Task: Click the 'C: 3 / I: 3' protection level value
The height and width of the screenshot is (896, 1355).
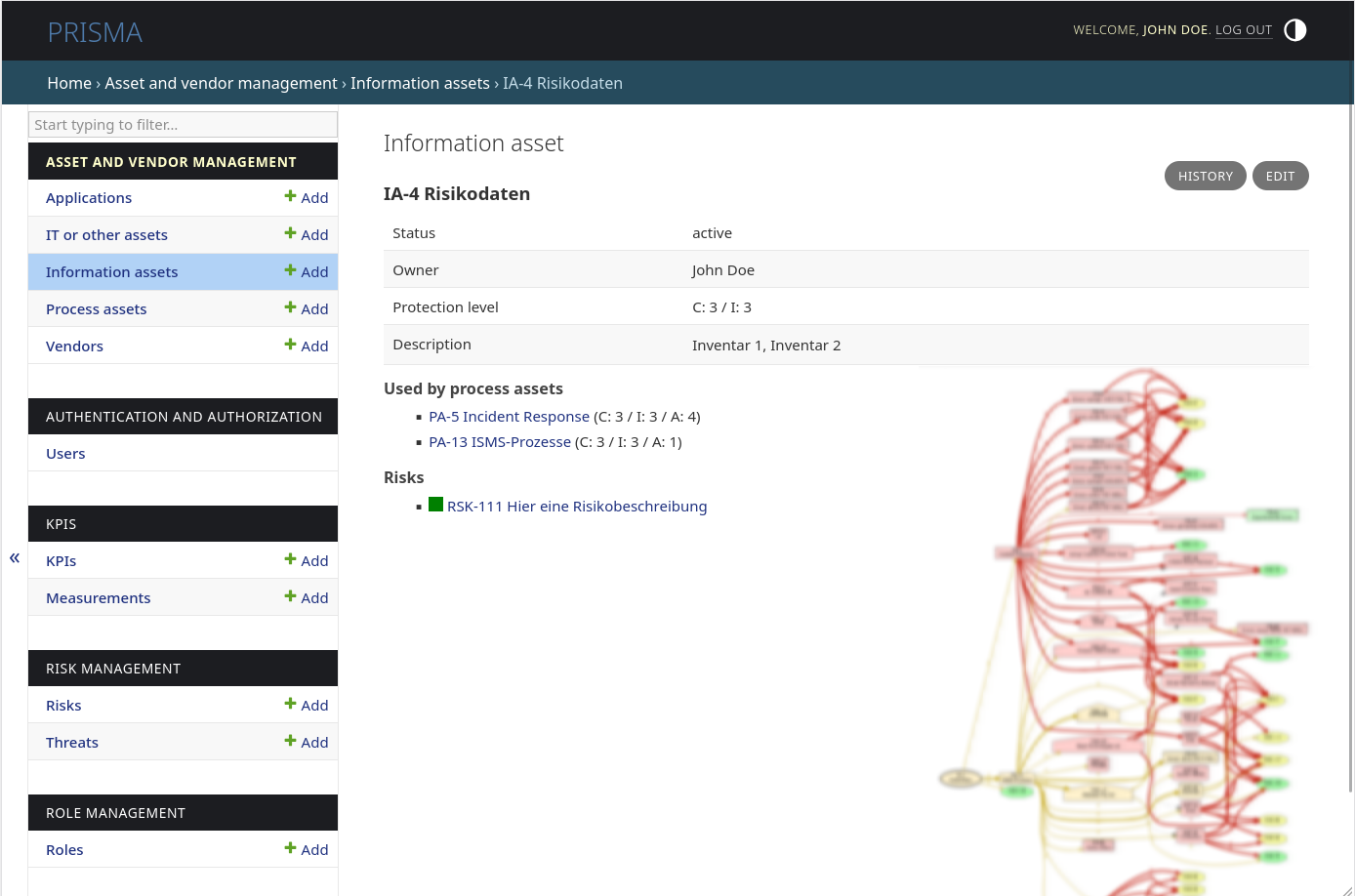Action: pos(721,306)
